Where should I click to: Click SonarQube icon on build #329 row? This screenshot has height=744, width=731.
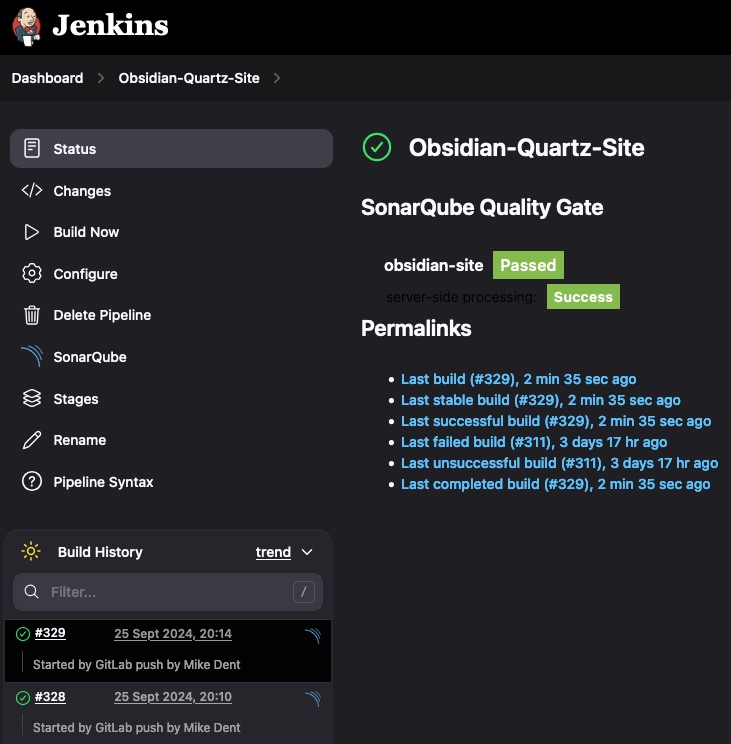tap(313, 635)
